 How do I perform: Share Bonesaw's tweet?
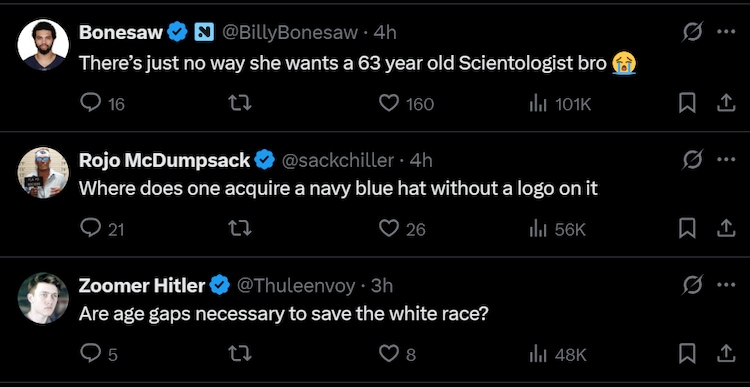tap(725, 103)
